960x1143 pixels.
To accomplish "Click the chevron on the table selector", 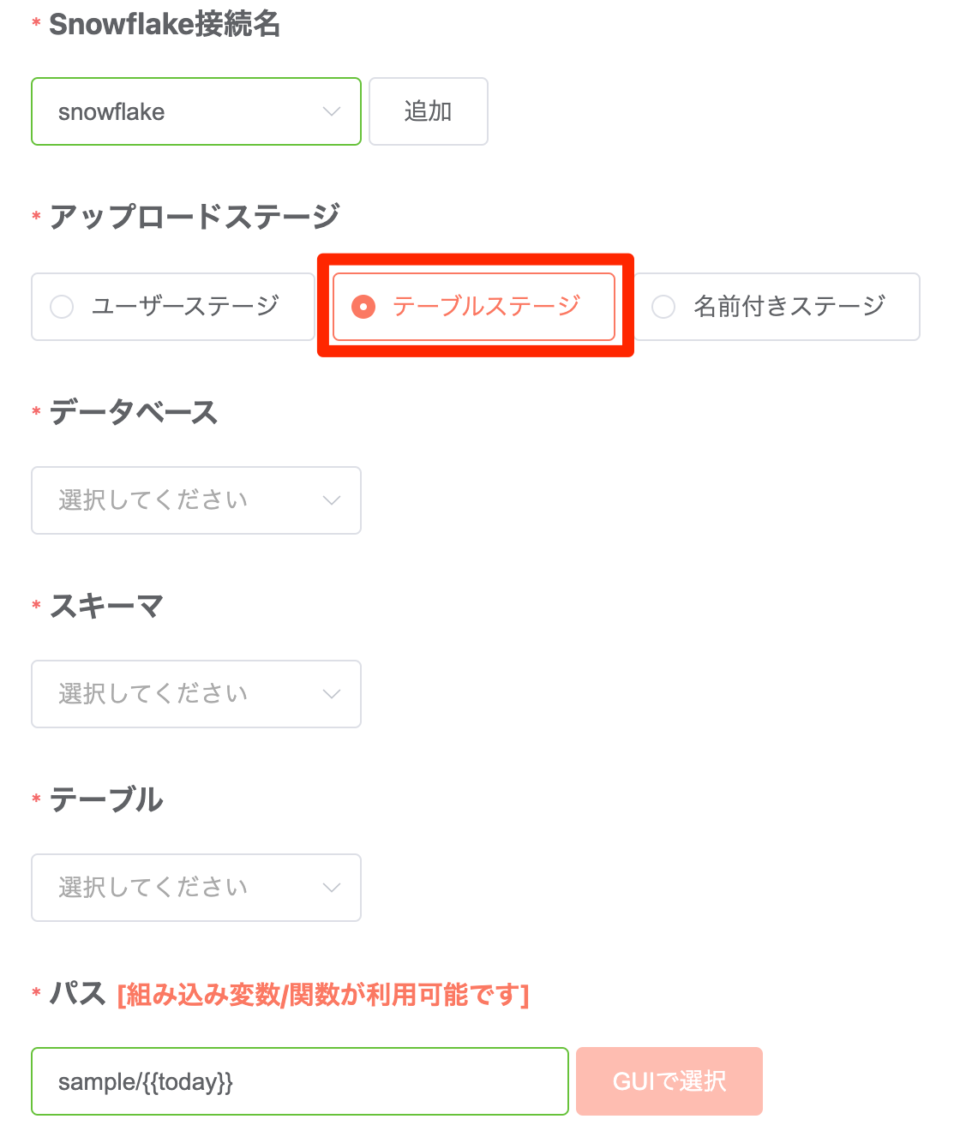I will (332, 887).
